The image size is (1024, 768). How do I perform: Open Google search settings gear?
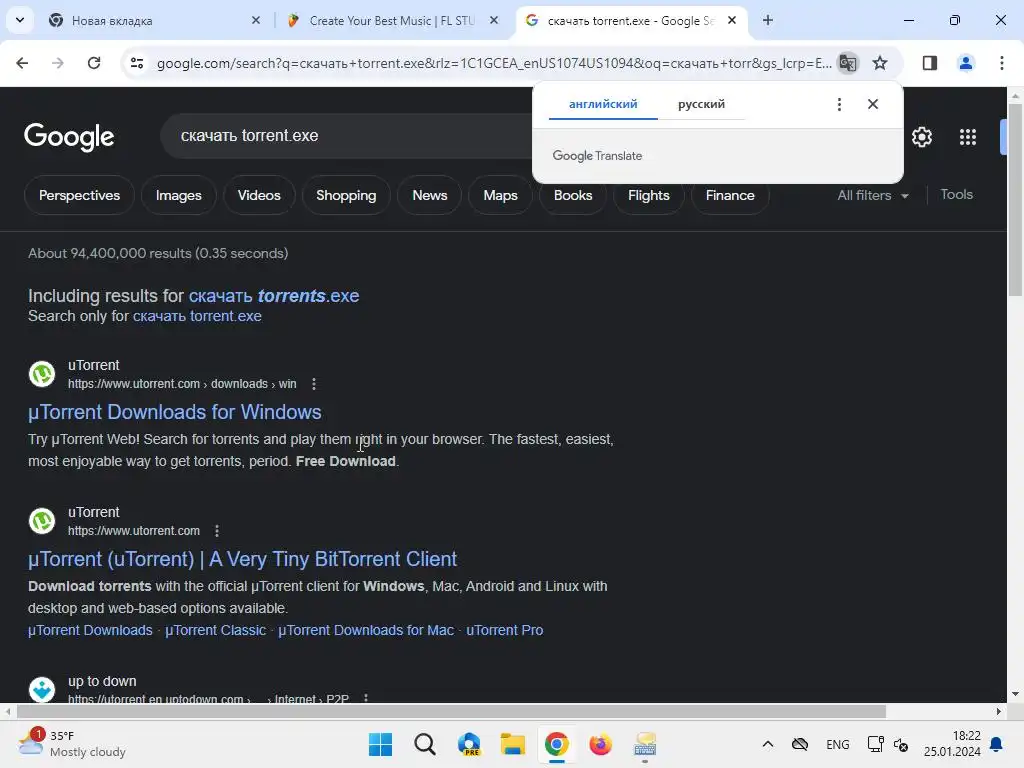(x=922, y=137)
